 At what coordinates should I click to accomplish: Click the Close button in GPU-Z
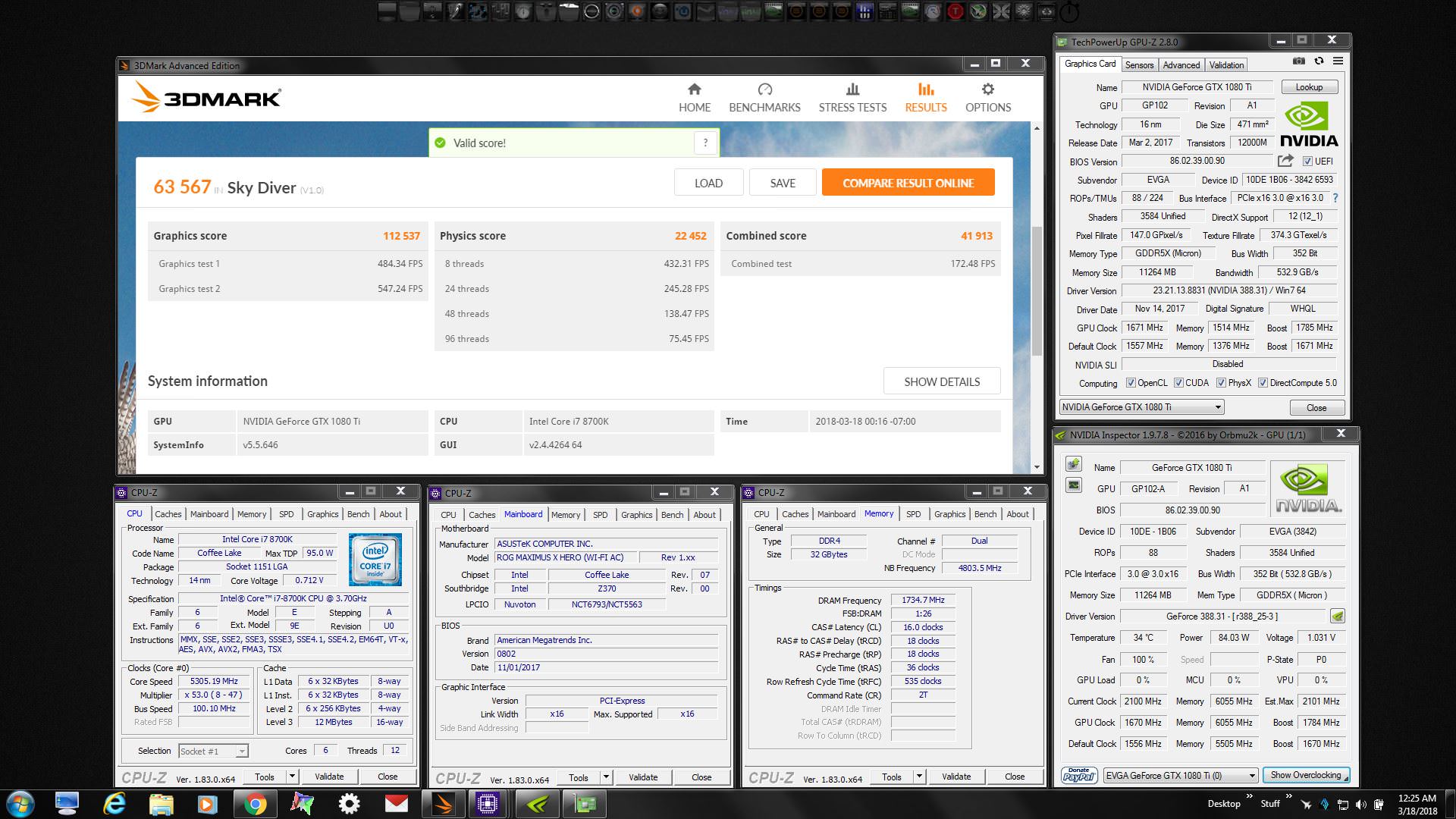point(1316,407)
